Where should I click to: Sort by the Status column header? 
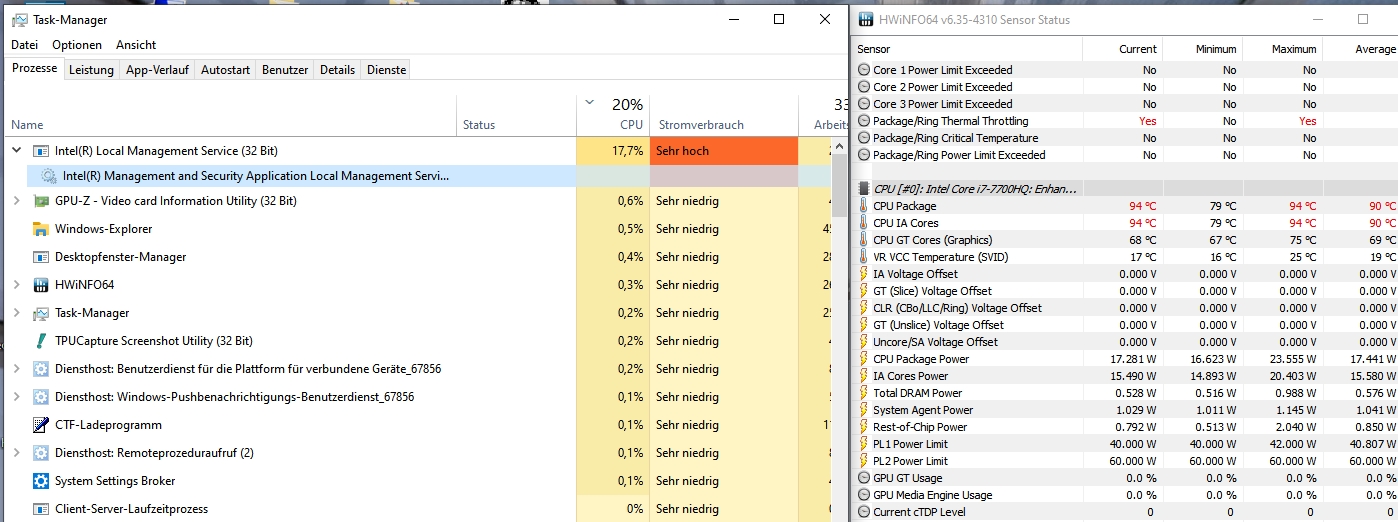[516, 116]
